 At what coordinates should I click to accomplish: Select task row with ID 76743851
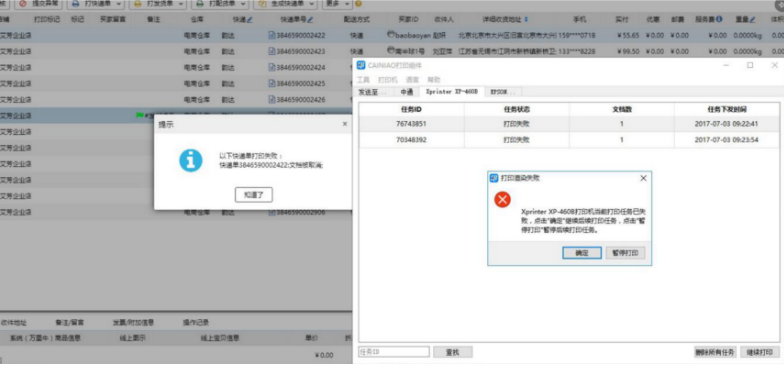click(569, 124)
